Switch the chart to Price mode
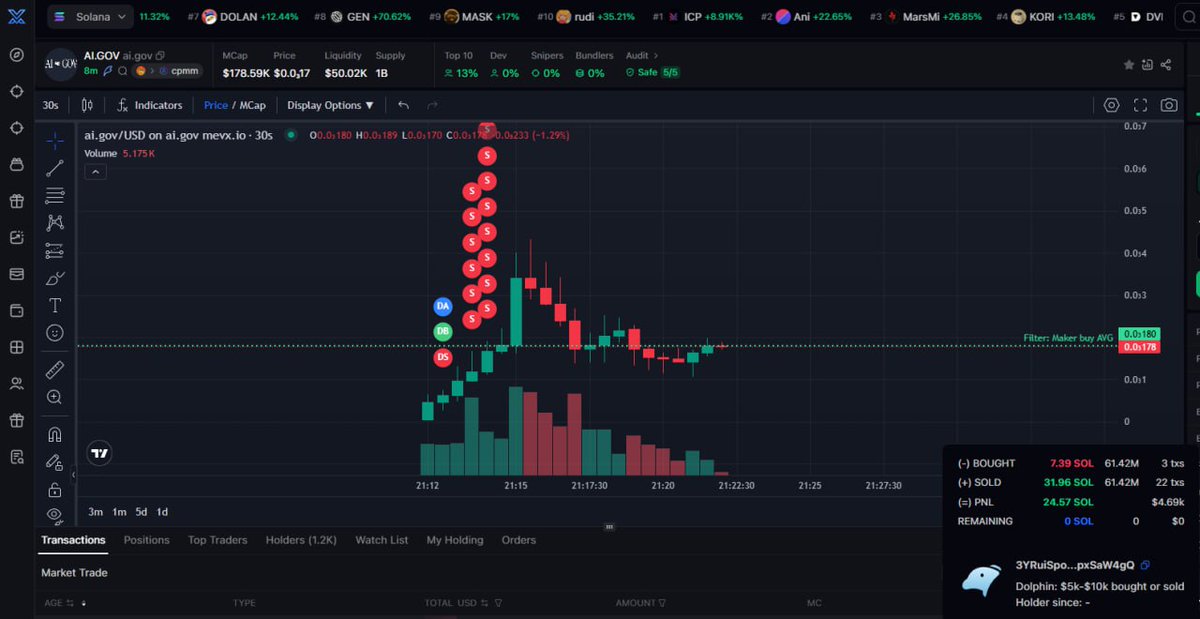Viewport: 1200px width, 619px height. (215, 105)
